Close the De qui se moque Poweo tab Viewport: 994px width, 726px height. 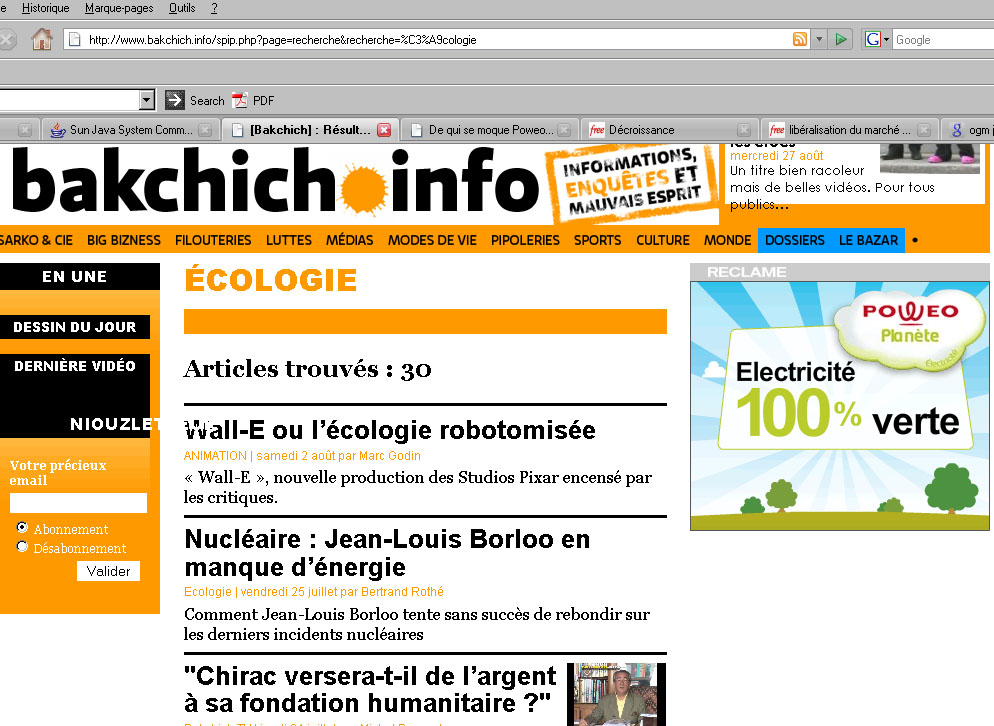point(564,130)
